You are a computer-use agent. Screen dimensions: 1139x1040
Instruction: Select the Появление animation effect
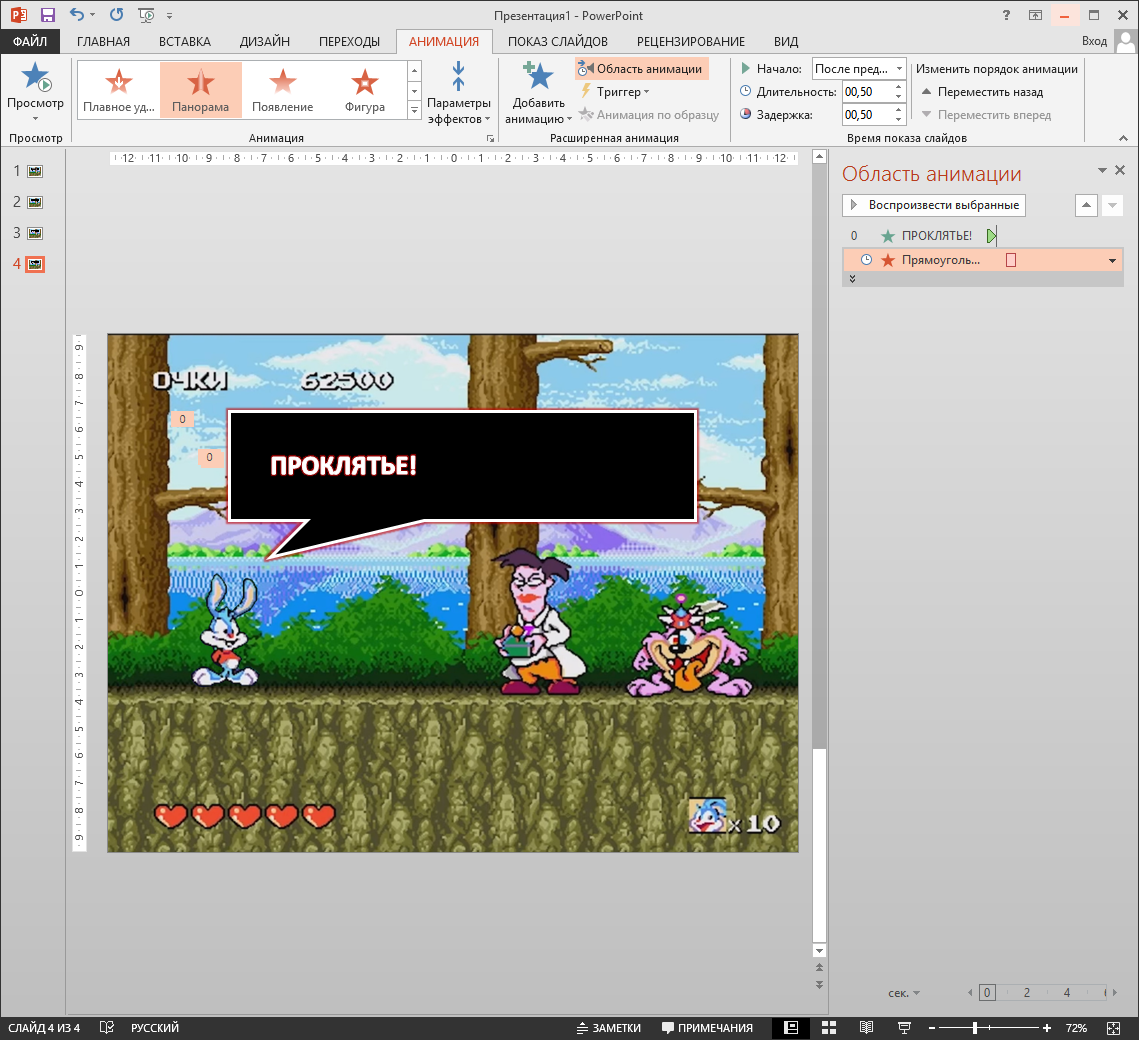(283, 89)
